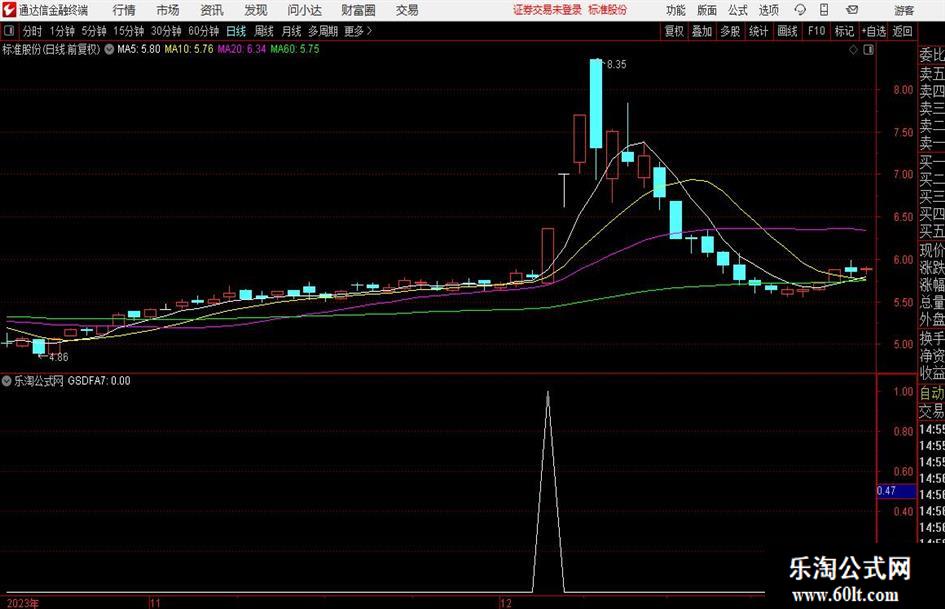
Task: Open the 资讯 menu
Action: pos(212,10)
